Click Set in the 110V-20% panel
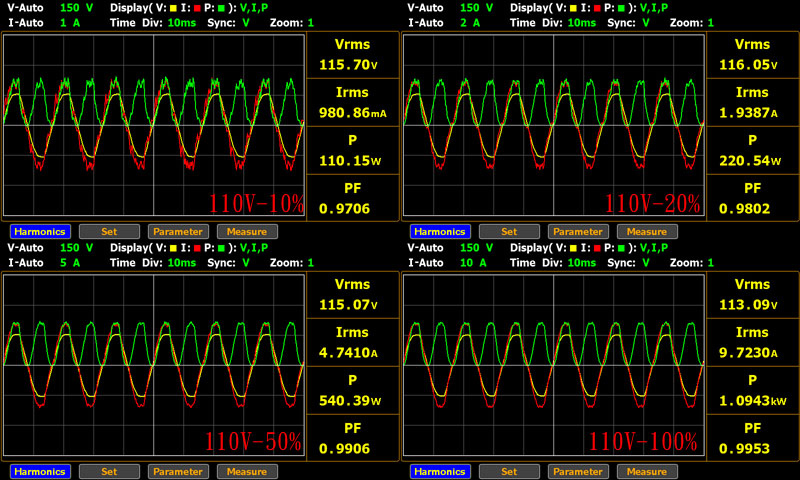The image size is (800, 480). point(509,232)
